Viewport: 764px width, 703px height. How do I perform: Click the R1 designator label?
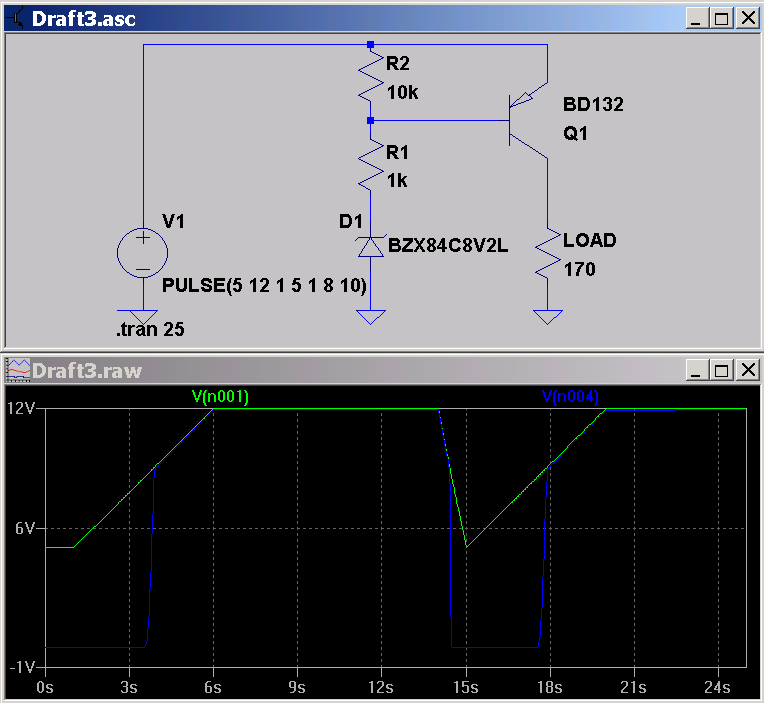coord(397,152)
